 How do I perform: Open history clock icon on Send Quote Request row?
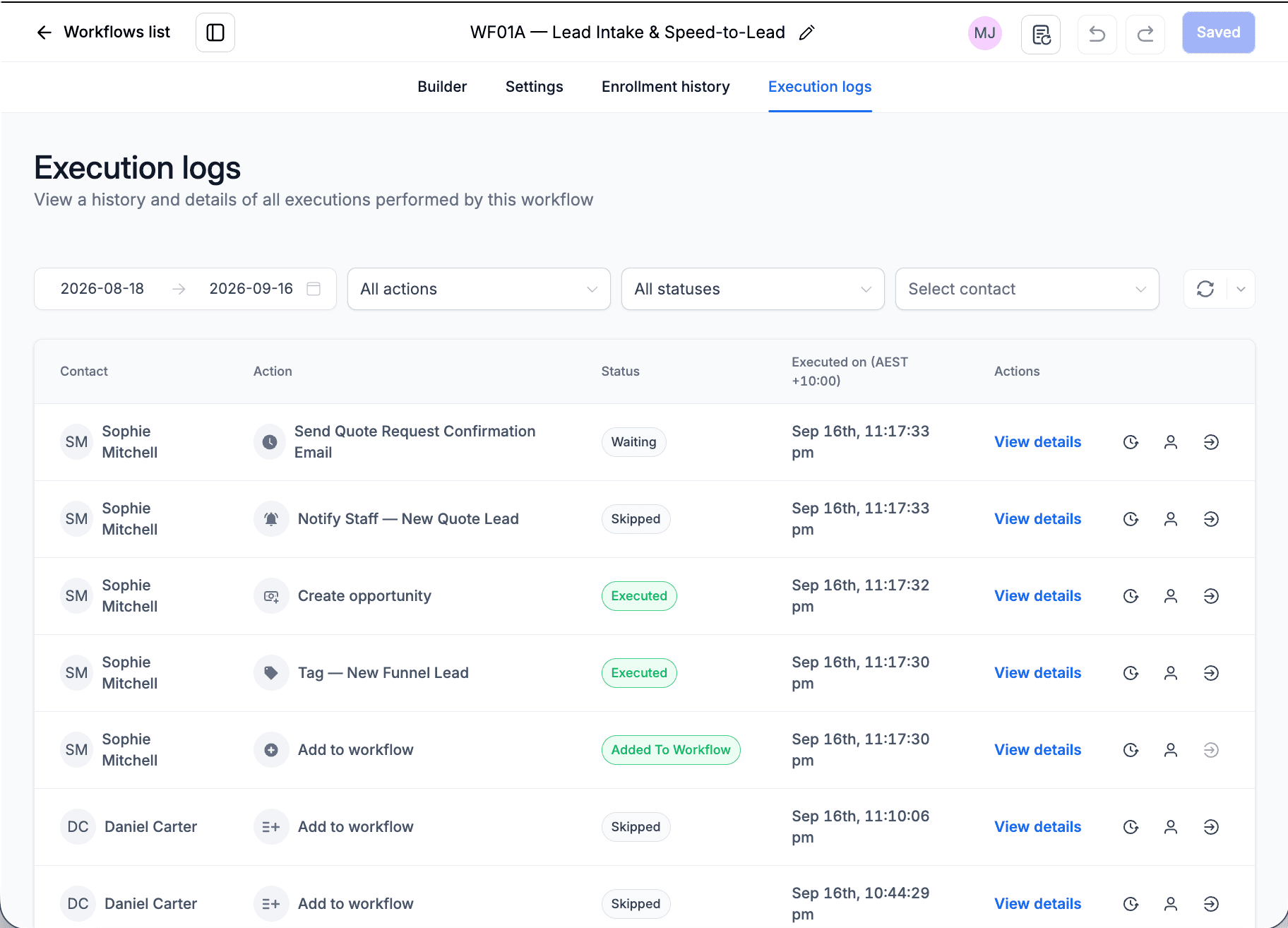click(1131, 442)
